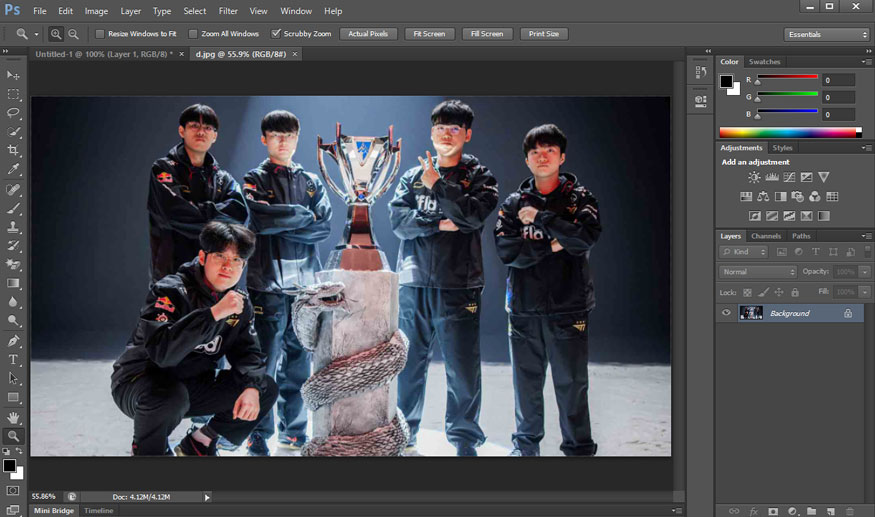Enable Resize Windows to Fit checkbox
This screenshot has height=517, width=875.
(x=100, y=34)
